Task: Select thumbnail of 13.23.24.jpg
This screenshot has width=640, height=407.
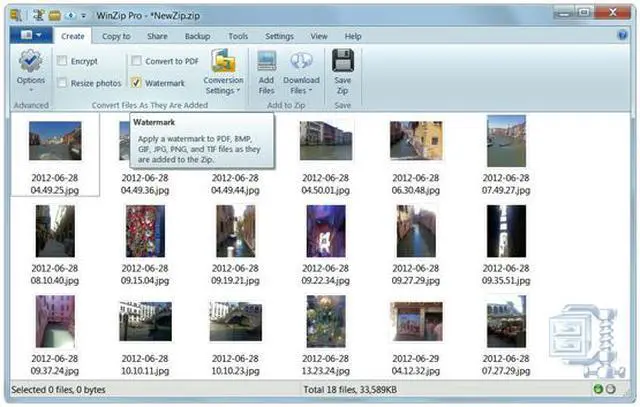Action: pyautogui.click(x=326, y=321)
